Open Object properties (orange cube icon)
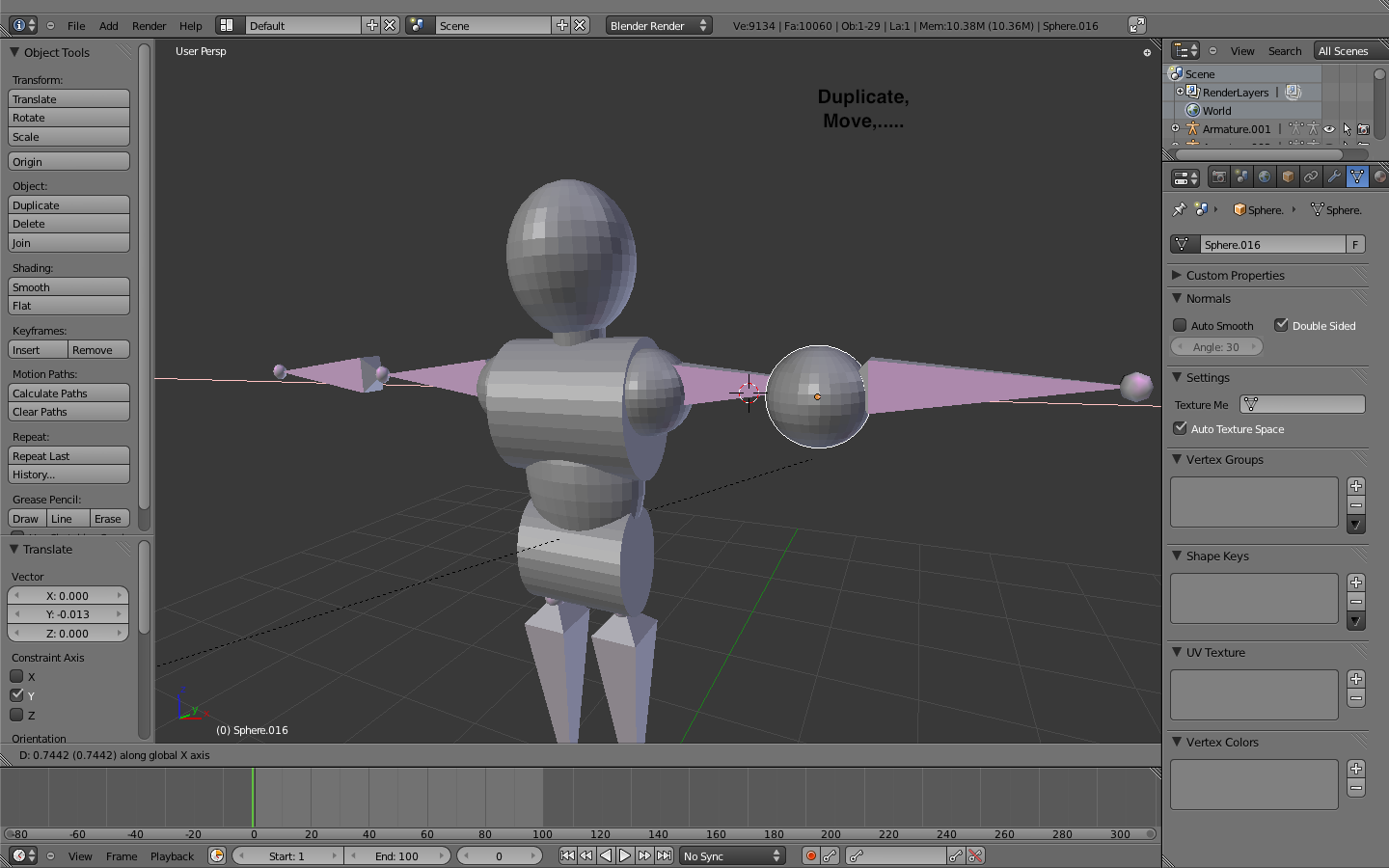This screenshot has height=868, width=1389. (1288, 177)
